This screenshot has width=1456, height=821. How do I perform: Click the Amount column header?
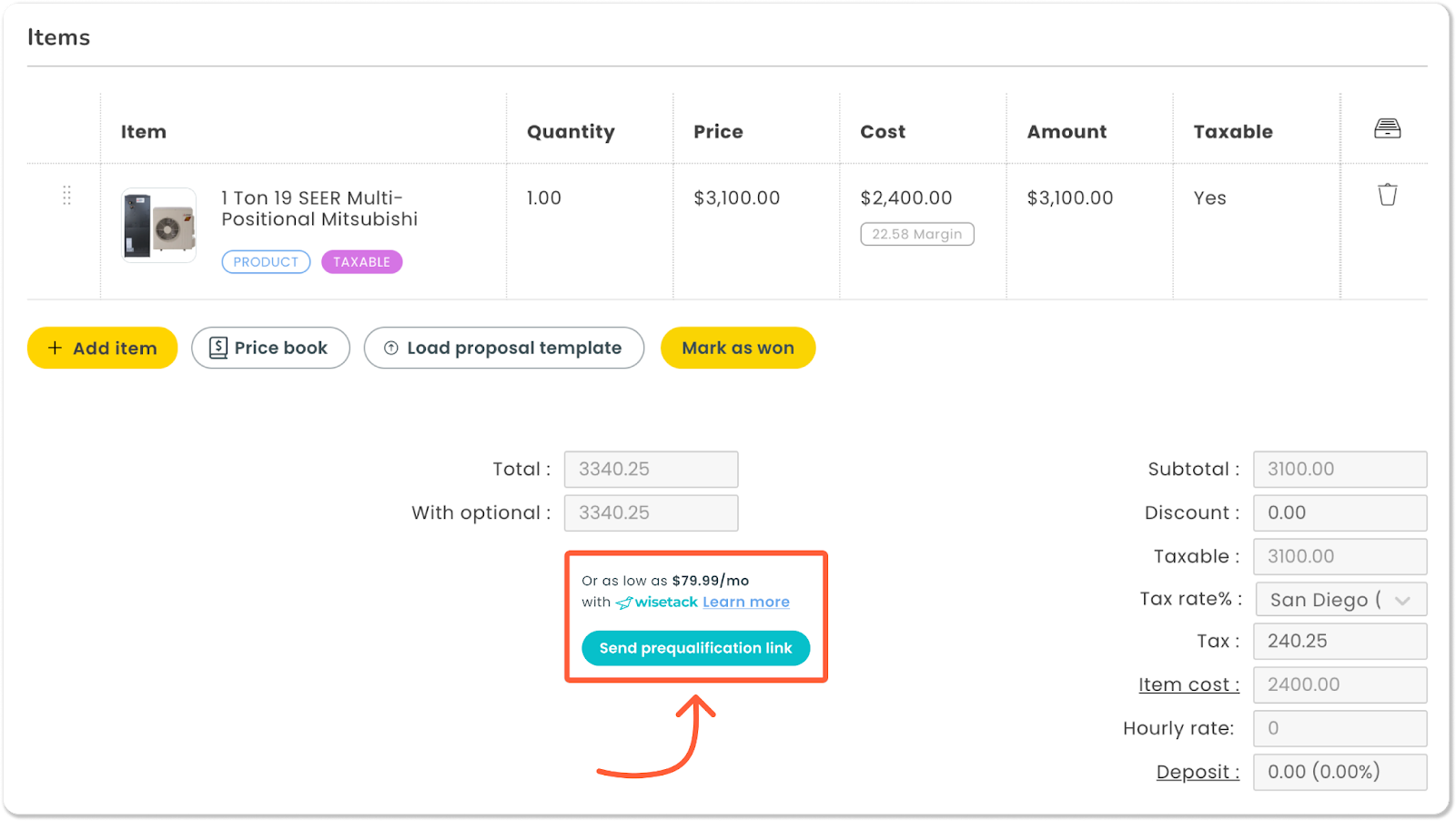pos(1067,132)
